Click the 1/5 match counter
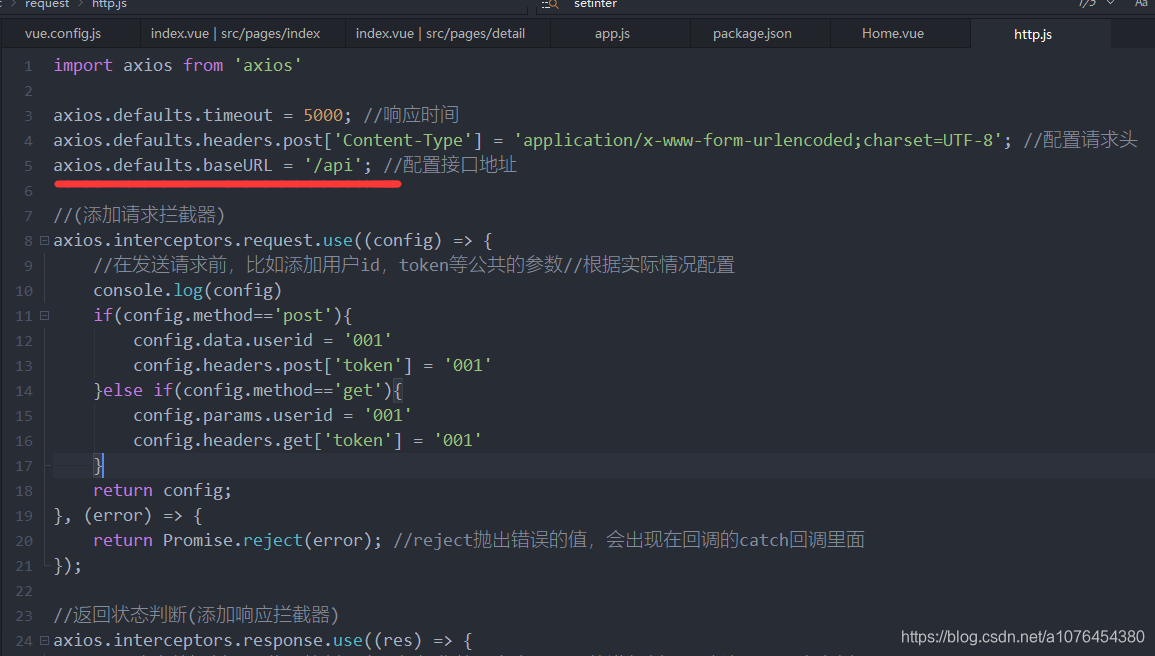The width and height of the screenshot is (1155, 656). (1088, 5)
